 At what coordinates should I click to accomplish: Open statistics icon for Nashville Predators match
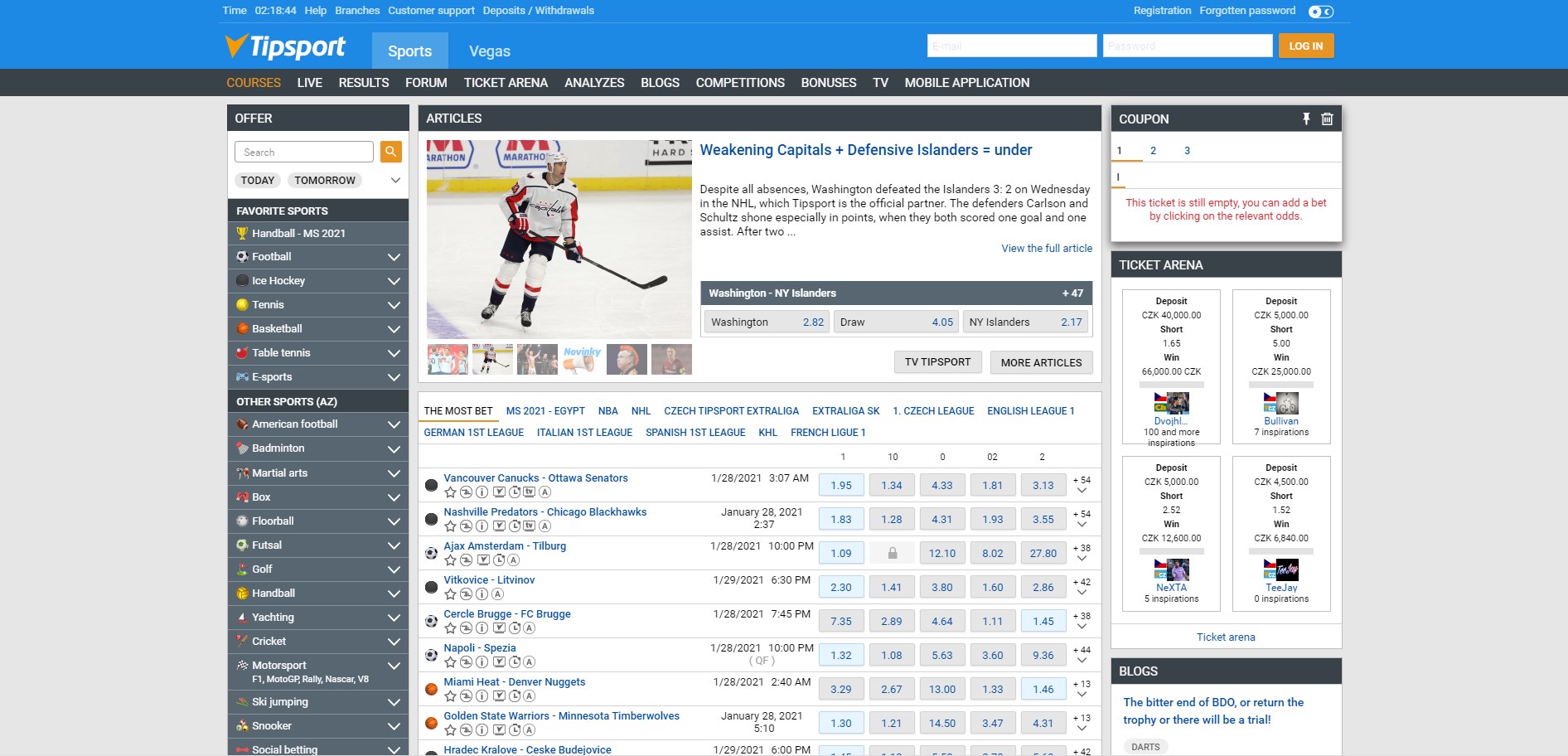click(466, 526)
